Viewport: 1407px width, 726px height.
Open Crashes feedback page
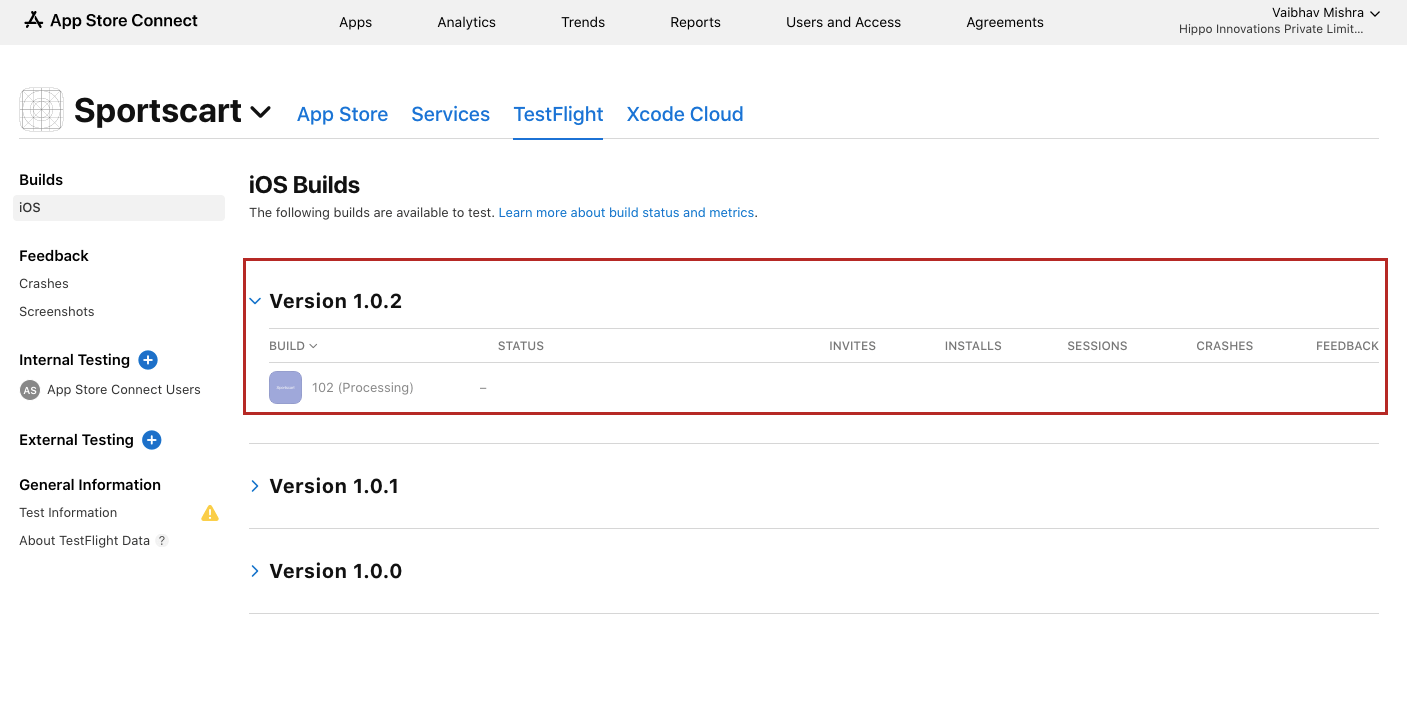coord(44,284)
